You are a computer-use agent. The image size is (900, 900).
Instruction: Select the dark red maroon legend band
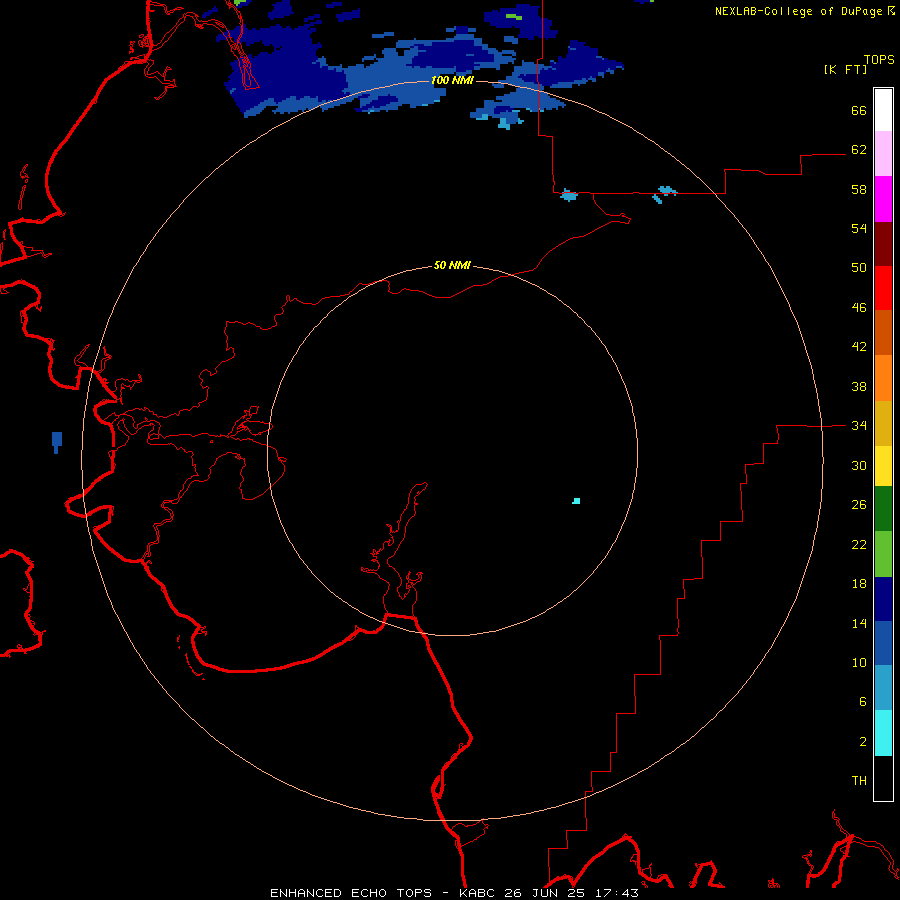pos(883,244)
